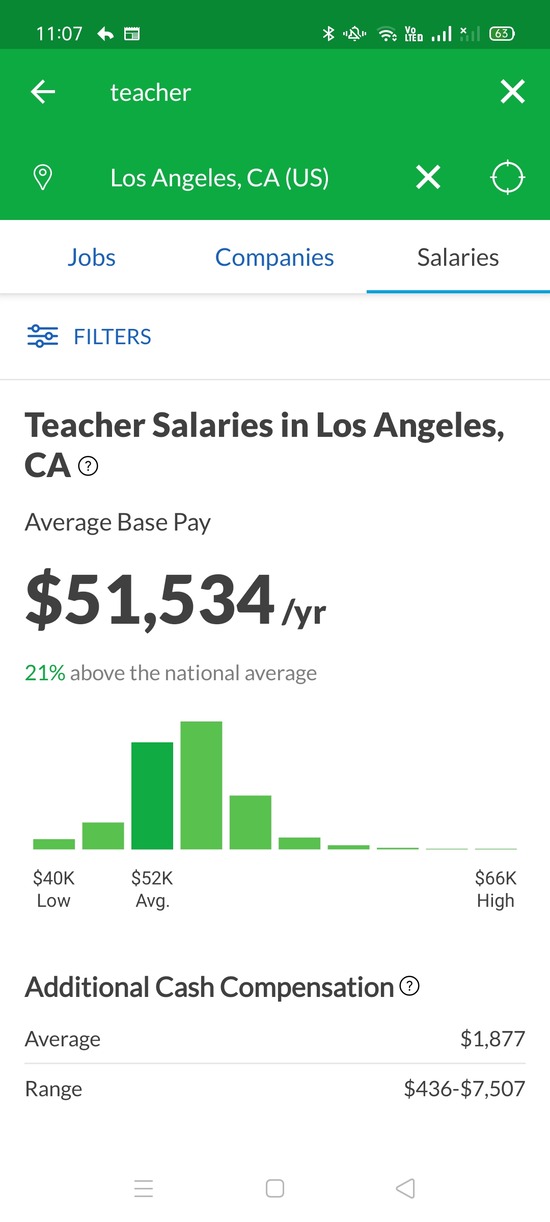Open Android recent apps menu button
Image resolution: width=550 pixels, height=1222 pixels.
click(144, 1188)
